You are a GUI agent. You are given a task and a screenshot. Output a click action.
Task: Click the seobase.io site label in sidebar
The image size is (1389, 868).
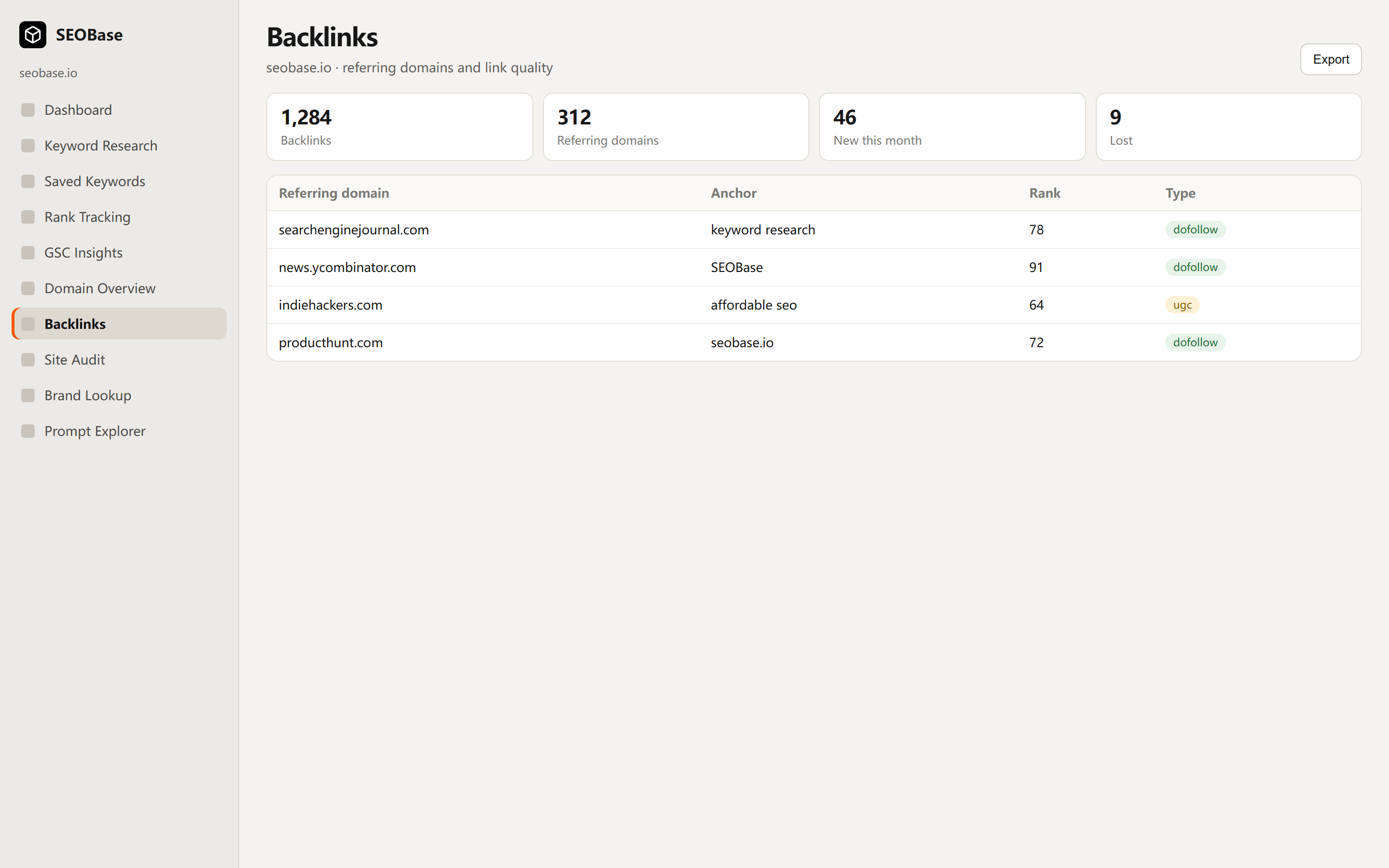48,73
